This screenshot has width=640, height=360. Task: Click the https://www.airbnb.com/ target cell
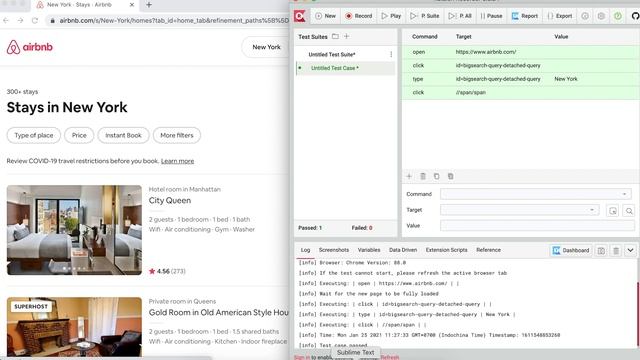(486, 52)
